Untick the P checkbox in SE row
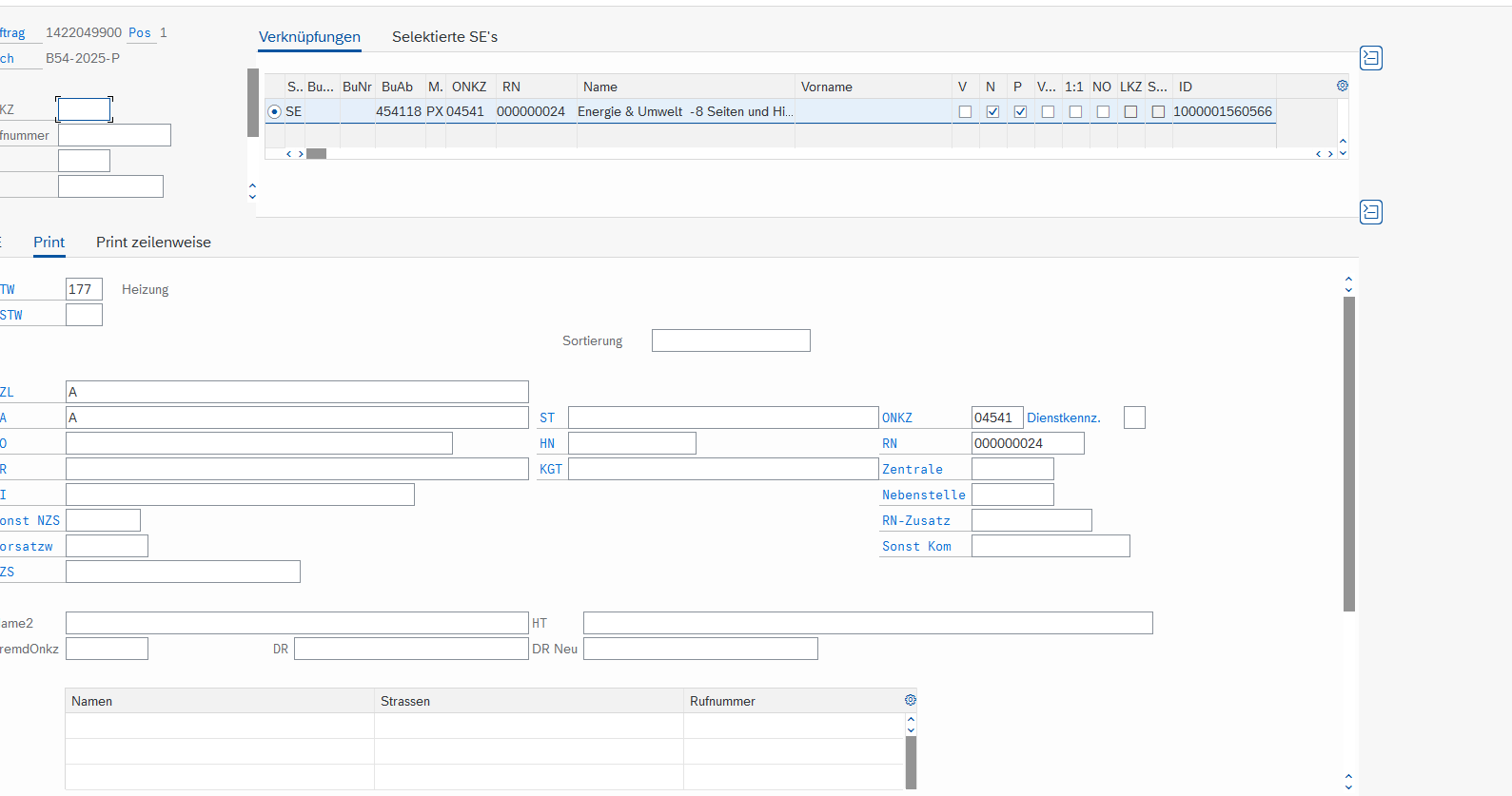Viewport: 1512px width, 796px height. click(x=1020, y=111)
